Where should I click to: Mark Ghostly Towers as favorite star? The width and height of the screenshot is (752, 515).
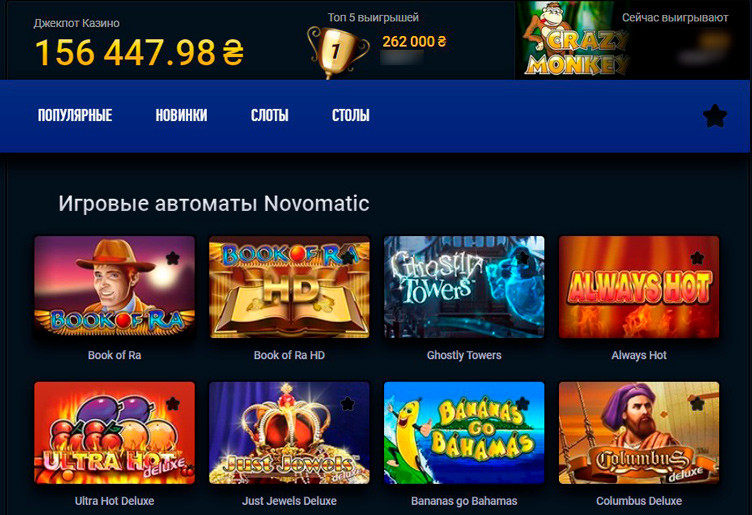[523, 258]
